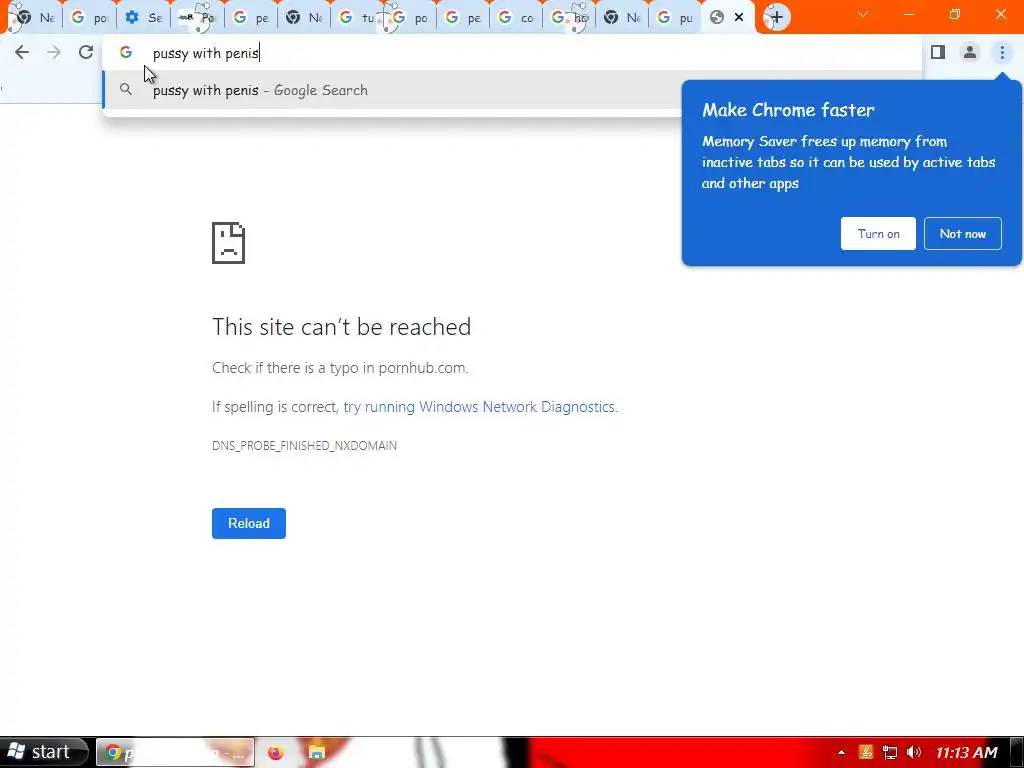Open the profile avatar menu
This screenshot has width=1024, height=768.
tap(970, 52)
